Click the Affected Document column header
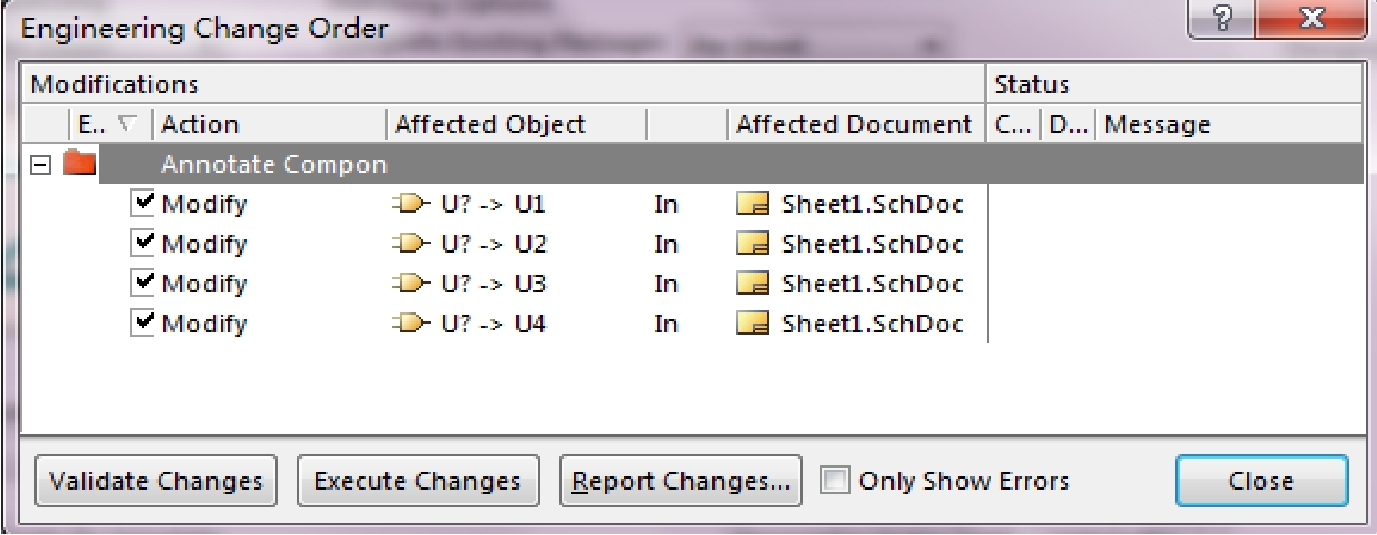1377x535 pixels. (855, 125)
